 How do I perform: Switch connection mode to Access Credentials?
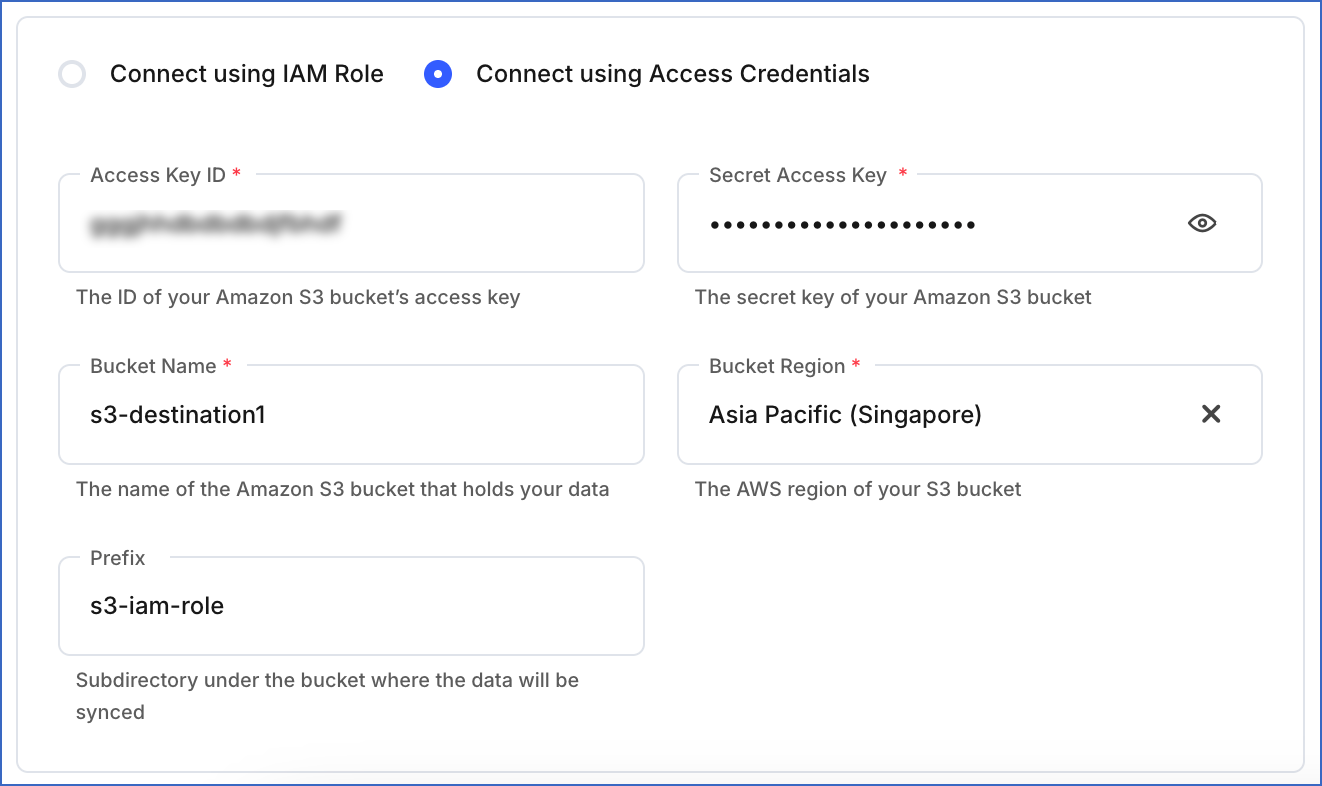click(x=438, y=73)
